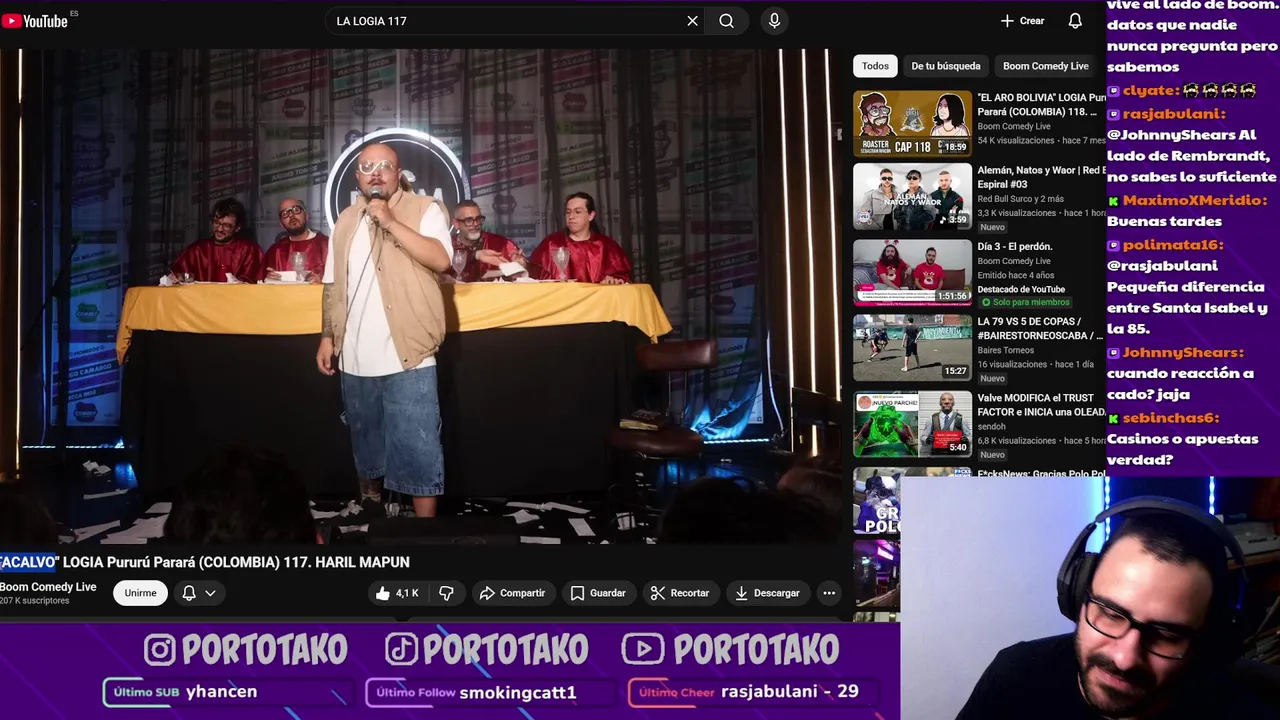Click the Red Bull Surco y 2 más channel text
This screenshot has width=1280, height=720.
tap(1020, 199)
